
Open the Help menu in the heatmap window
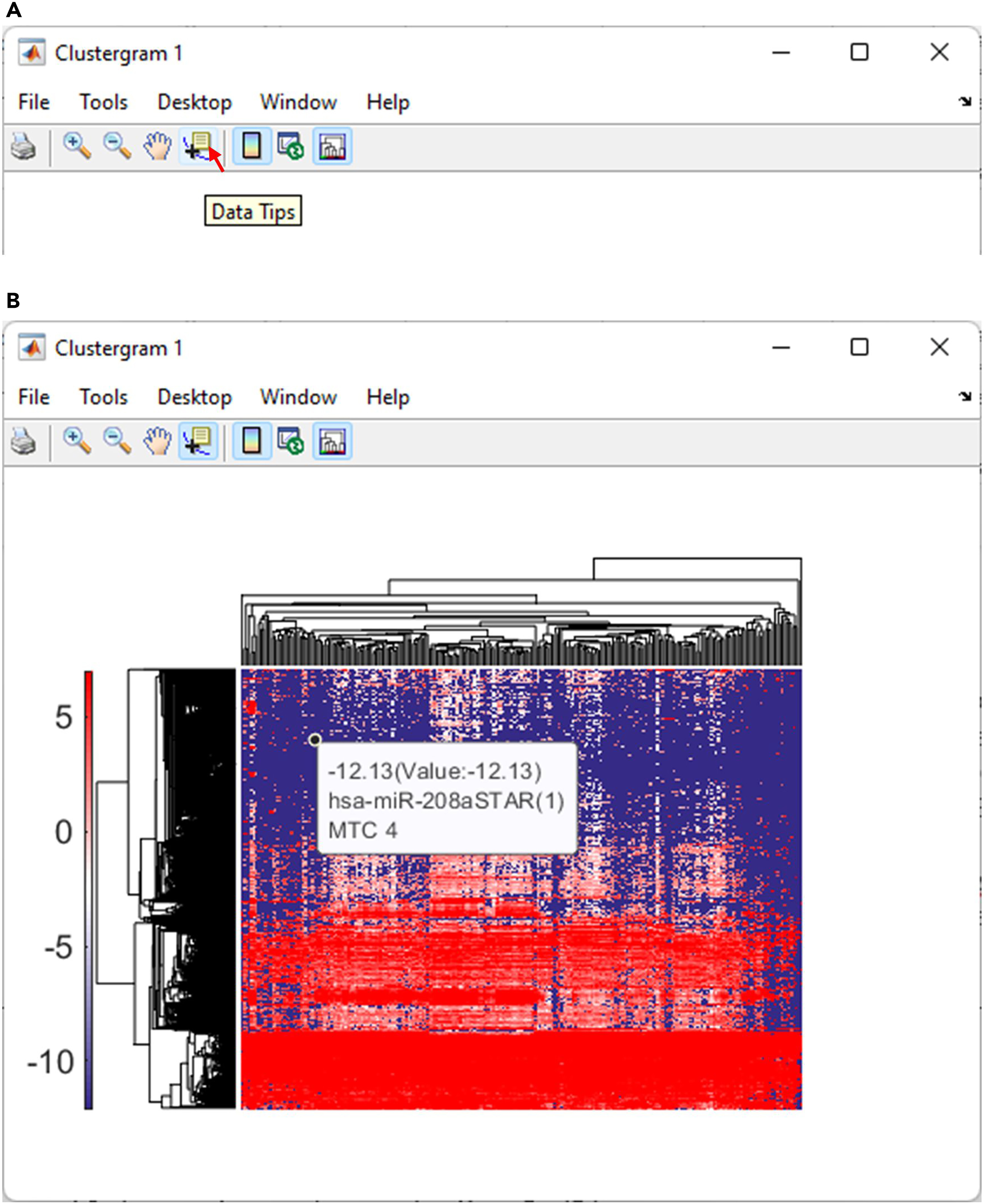(x=388, y=397)
